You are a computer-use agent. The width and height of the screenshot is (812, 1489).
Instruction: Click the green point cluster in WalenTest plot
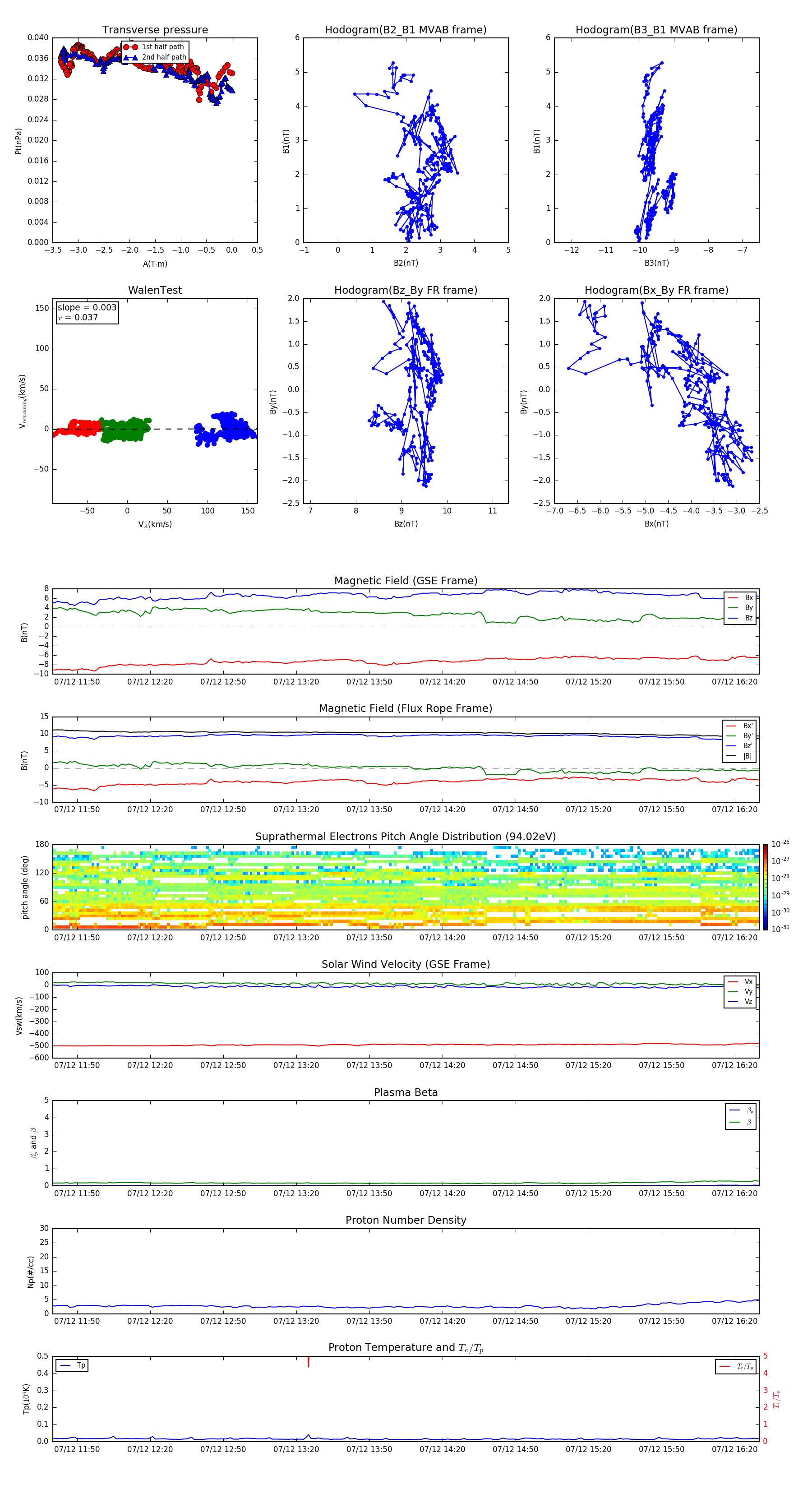pyautogui.click(x=125, y=430)
